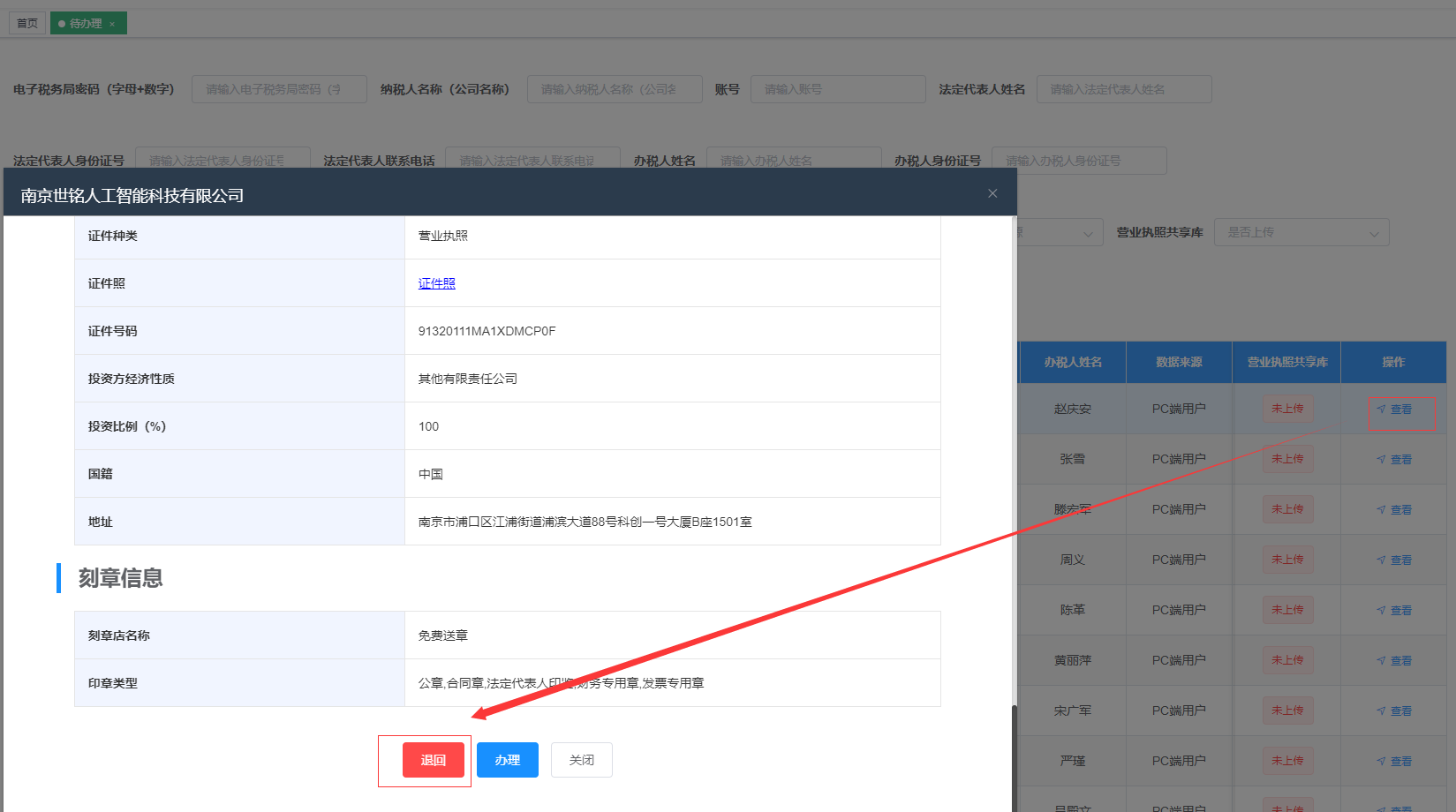
Task: Select the name cell 严瑾
Action: pos(1073,762)
